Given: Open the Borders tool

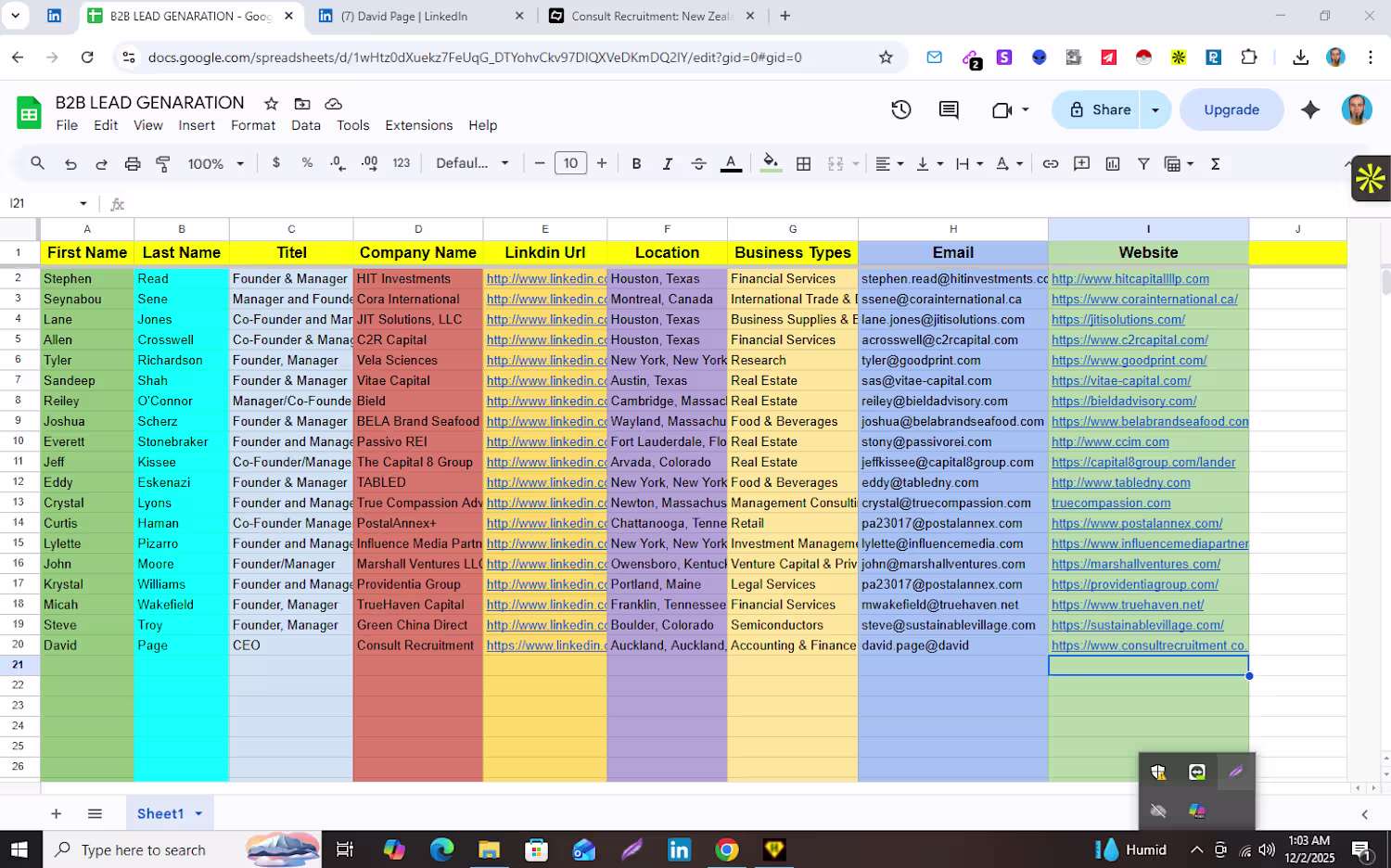Looking at the screenshot, I should coord(804,164).
